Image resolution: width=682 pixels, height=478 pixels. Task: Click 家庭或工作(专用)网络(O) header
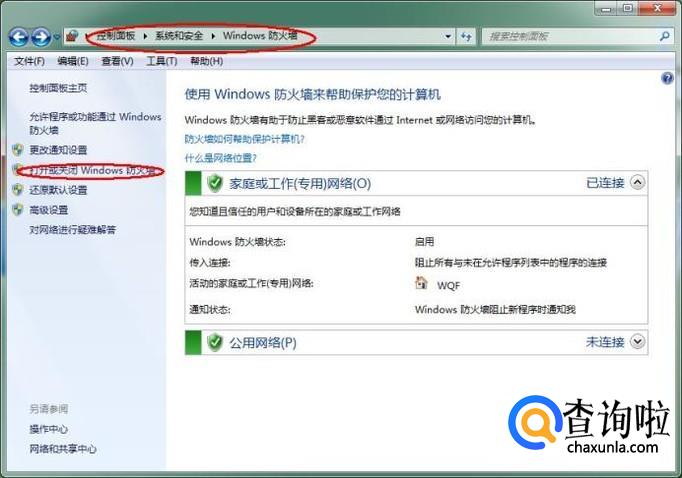300,184
